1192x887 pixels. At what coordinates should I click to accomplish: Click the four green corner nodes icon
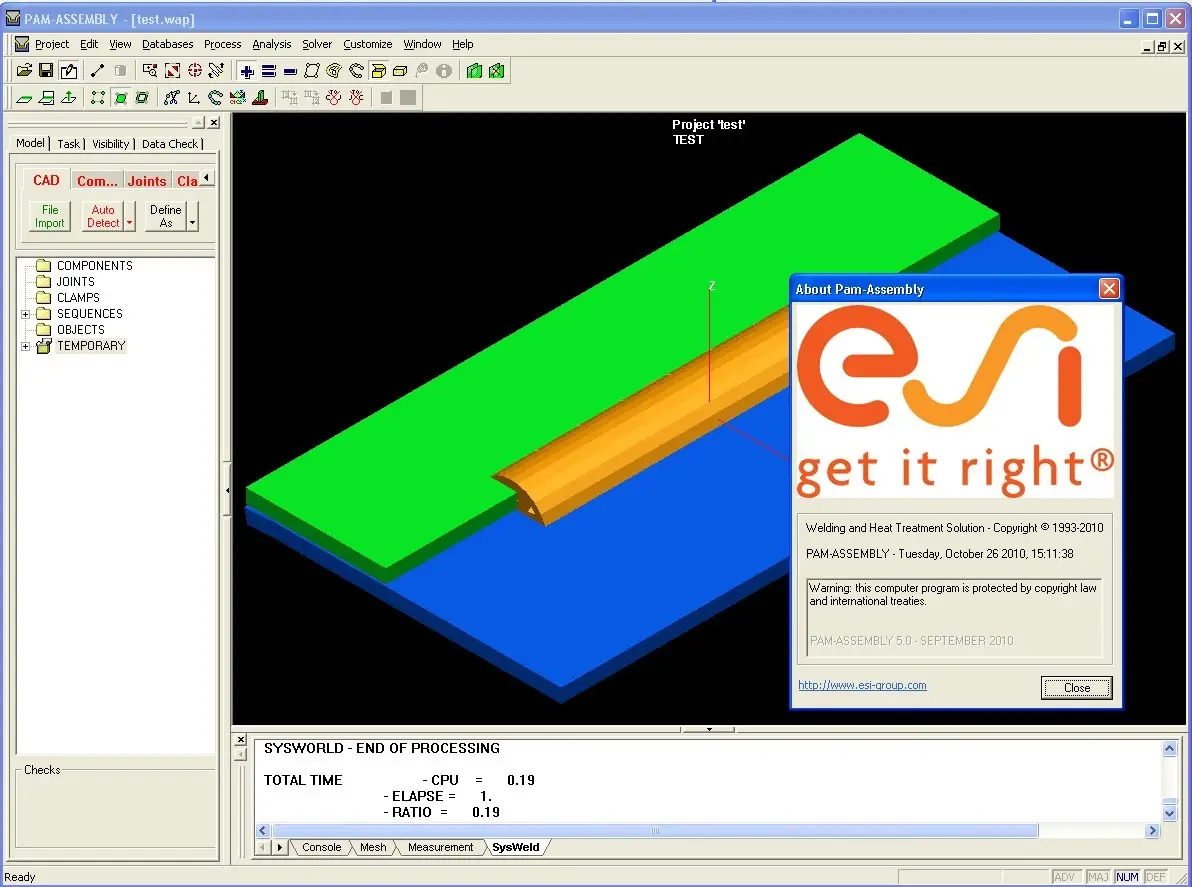point(98,98)
